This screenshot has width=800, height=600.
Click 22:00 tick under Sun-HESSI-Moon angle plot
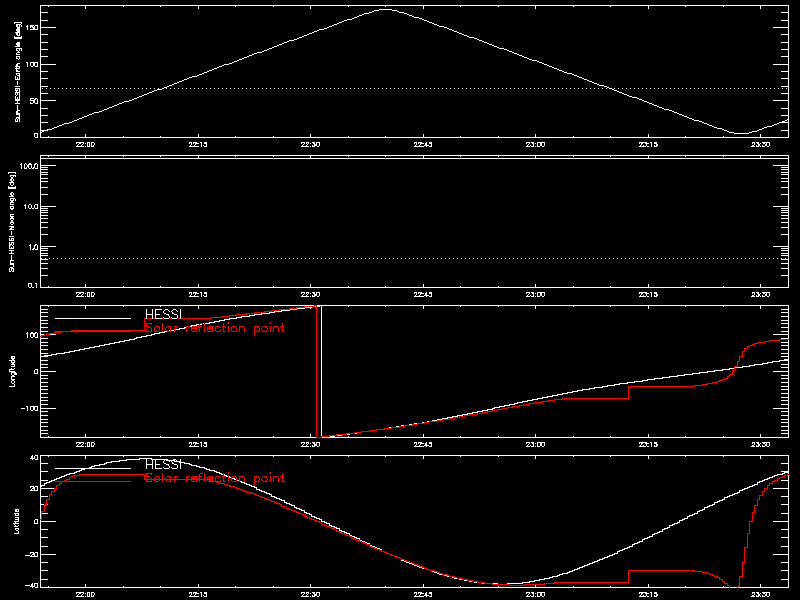85,295
